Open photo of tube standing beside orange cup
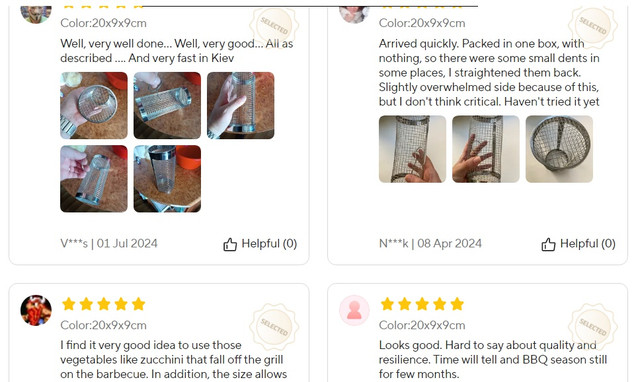Image resolution: width=640 pixels, height=382 pixels. click(x=167, y=179)
